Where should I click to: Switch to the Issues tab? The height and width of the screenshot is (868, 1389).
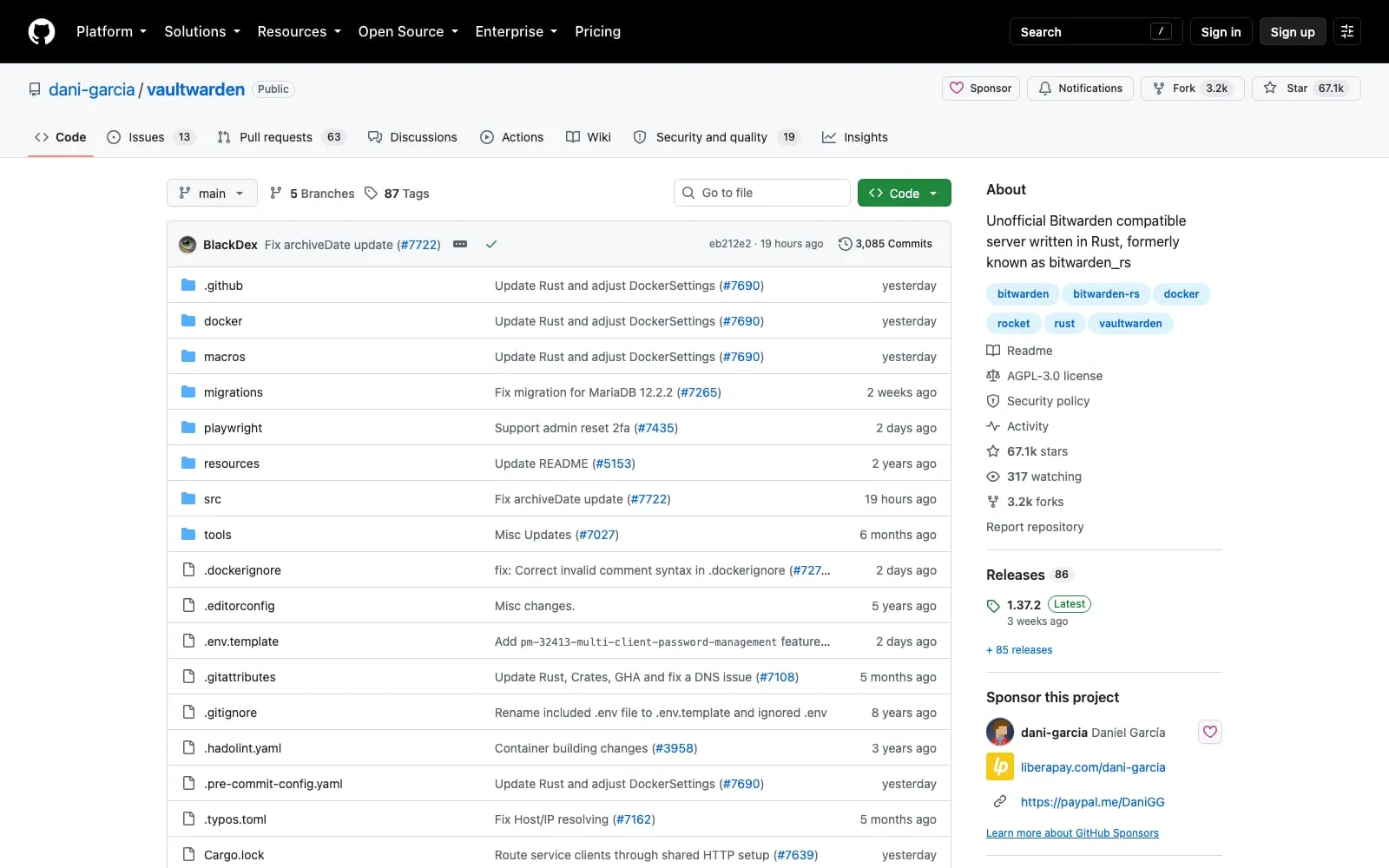click(151, 137)
